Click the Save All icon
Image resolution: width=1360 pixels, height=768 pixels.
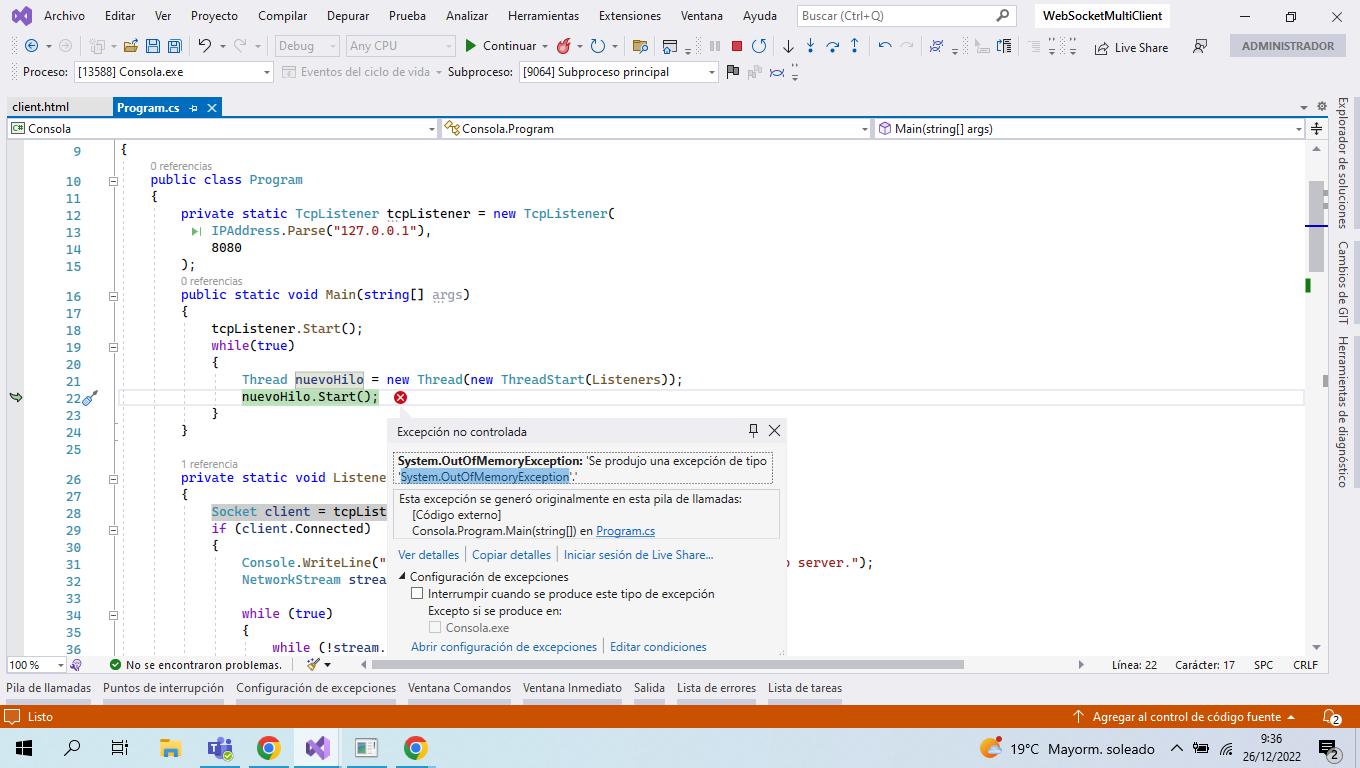click(174, 46)
